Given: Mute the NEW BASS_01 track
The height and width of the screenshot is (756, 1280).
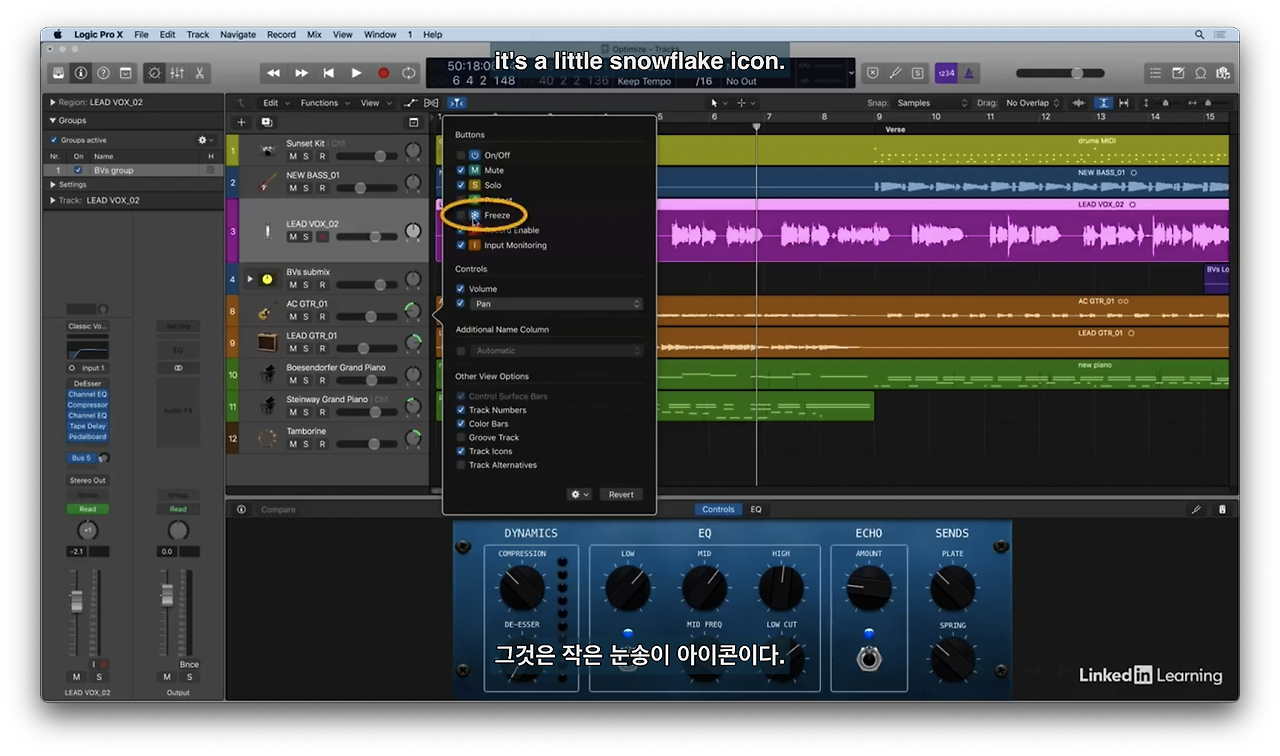Looking at the screenshot, I should coord(293,188).
